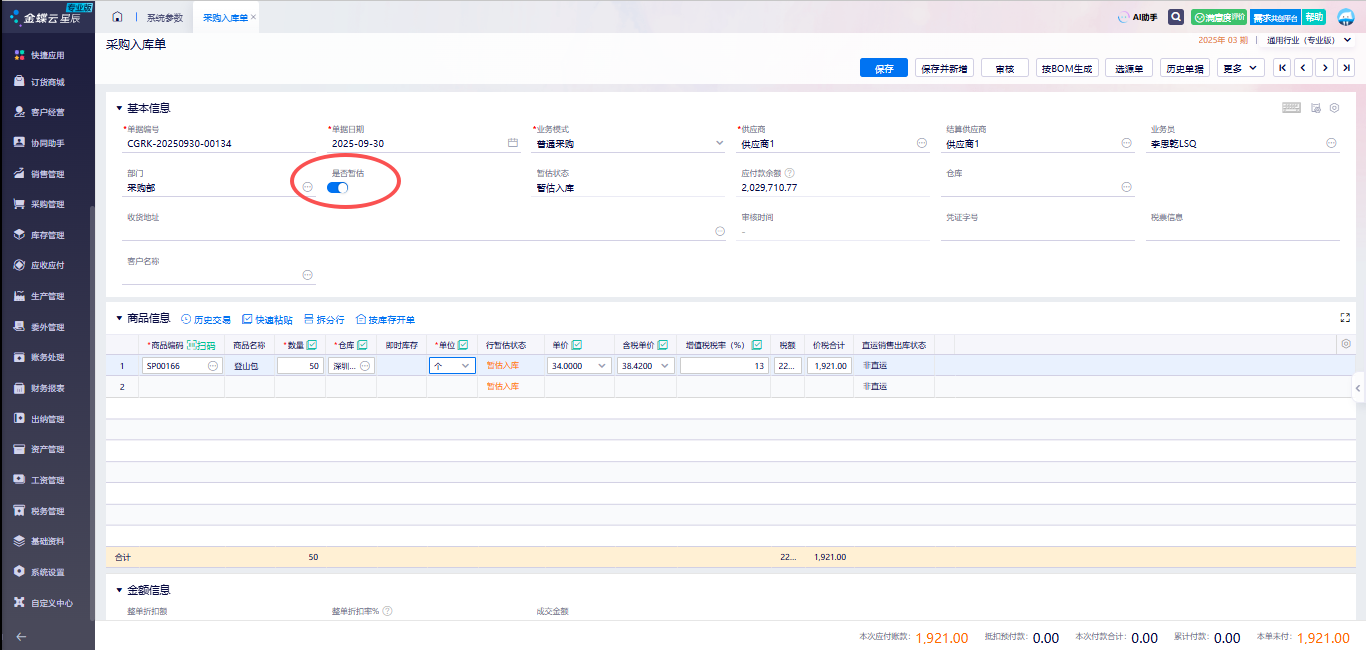
Task: Open 采购管理 in left sidebar
Action: 47,204
